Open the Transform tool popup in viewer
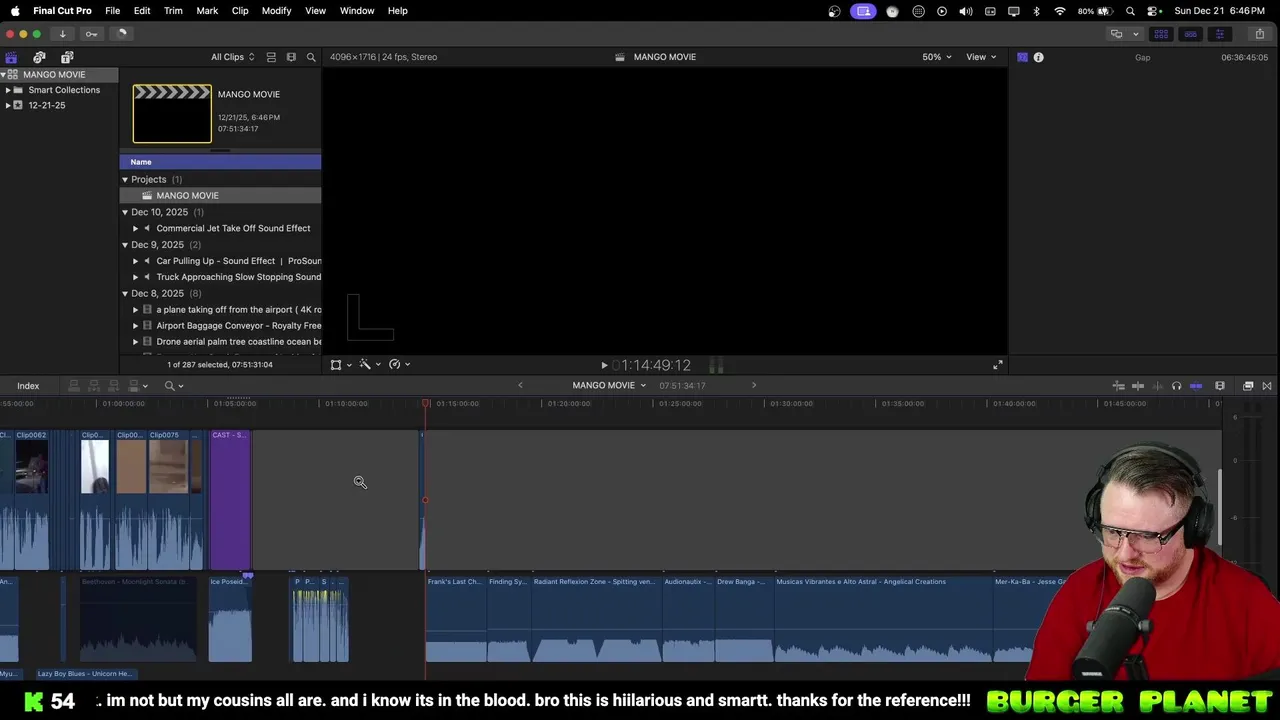Image resolution: width=1280 pixels, height=720 pixels. pos(340,365)
